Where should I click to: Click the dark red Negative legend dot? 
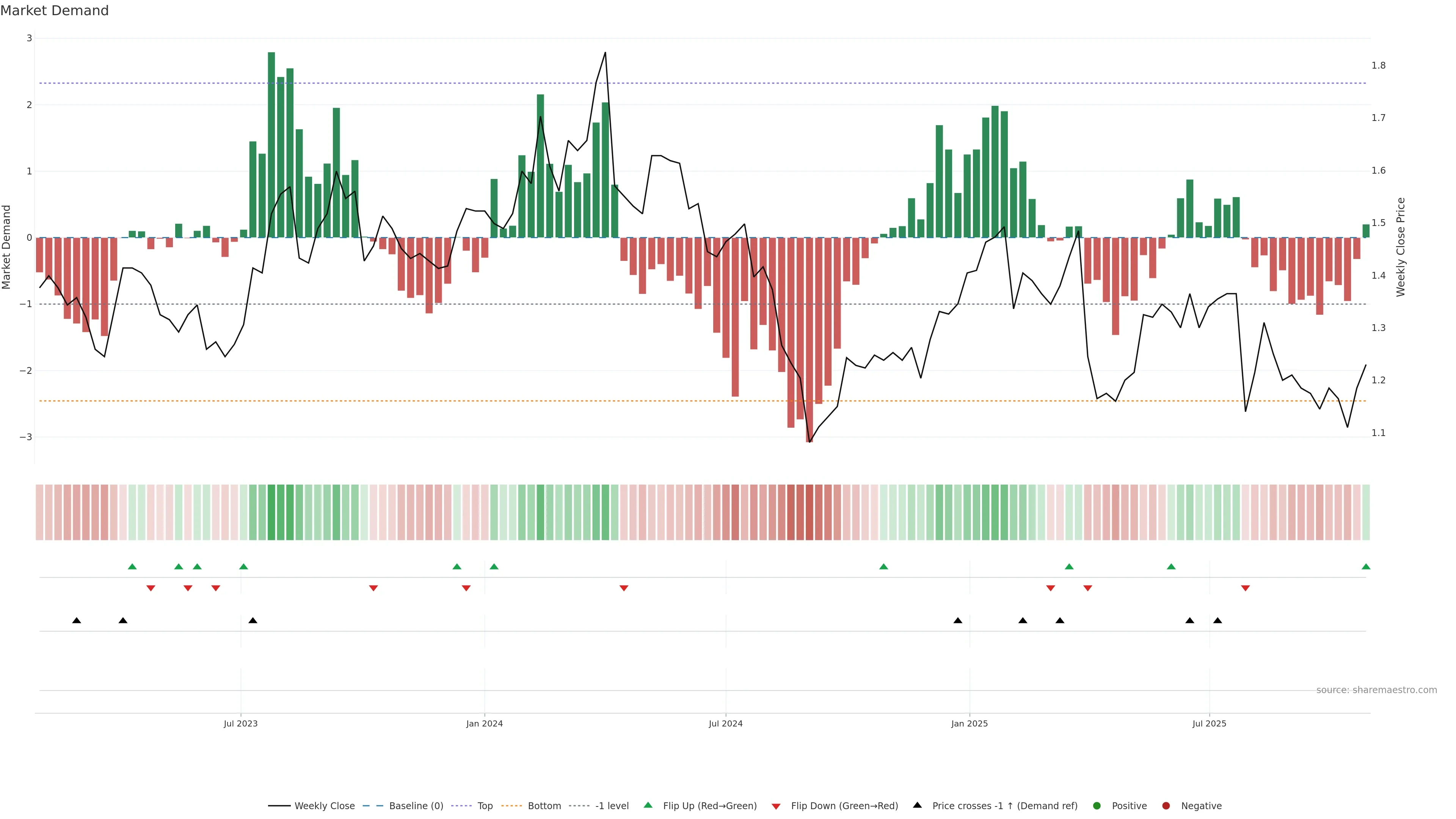pyautogui.click(x=1166, y=805)
